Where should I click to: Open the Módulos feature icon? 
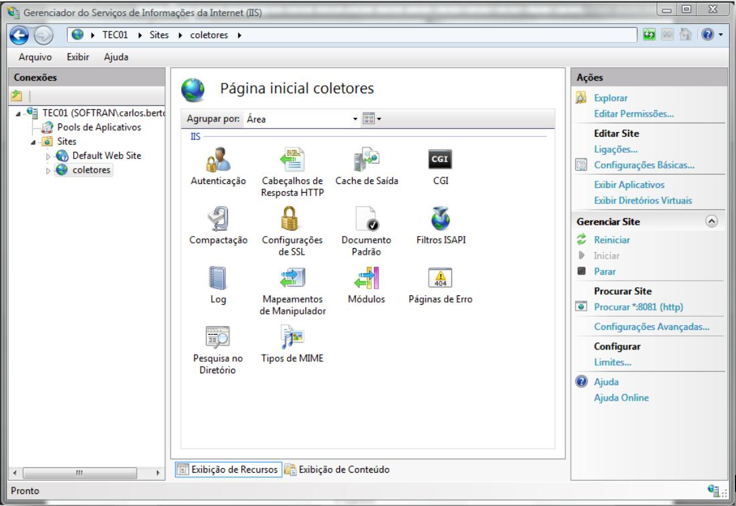point(366,278)
